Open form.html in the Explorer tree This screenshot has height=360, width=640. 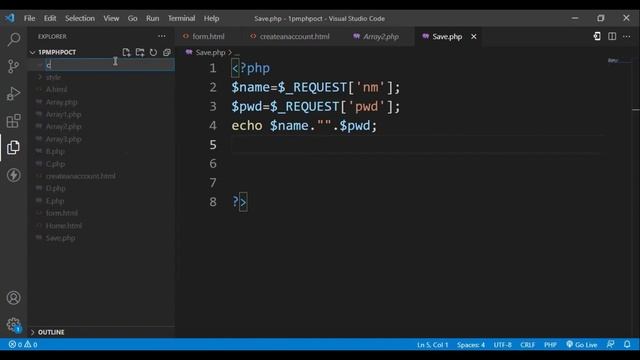pos(61,213)
